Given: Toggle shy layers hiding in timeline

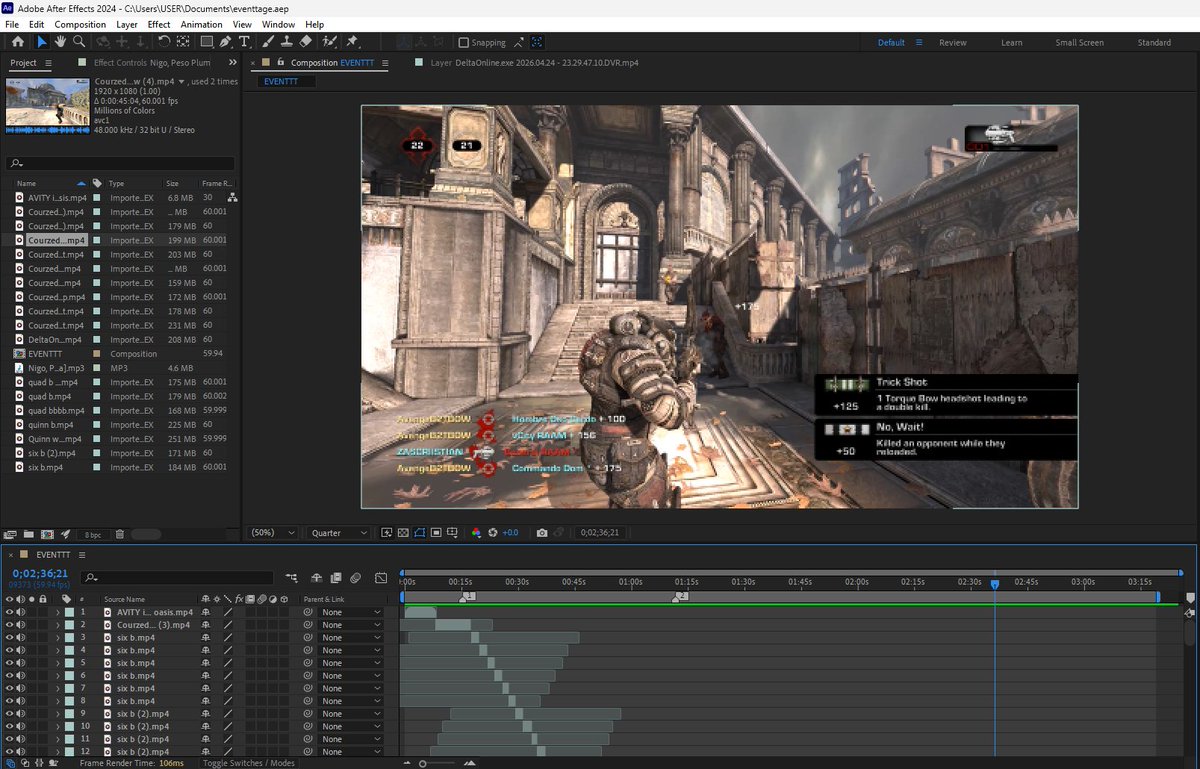Looking at the screenshot, I should (316, 577).
